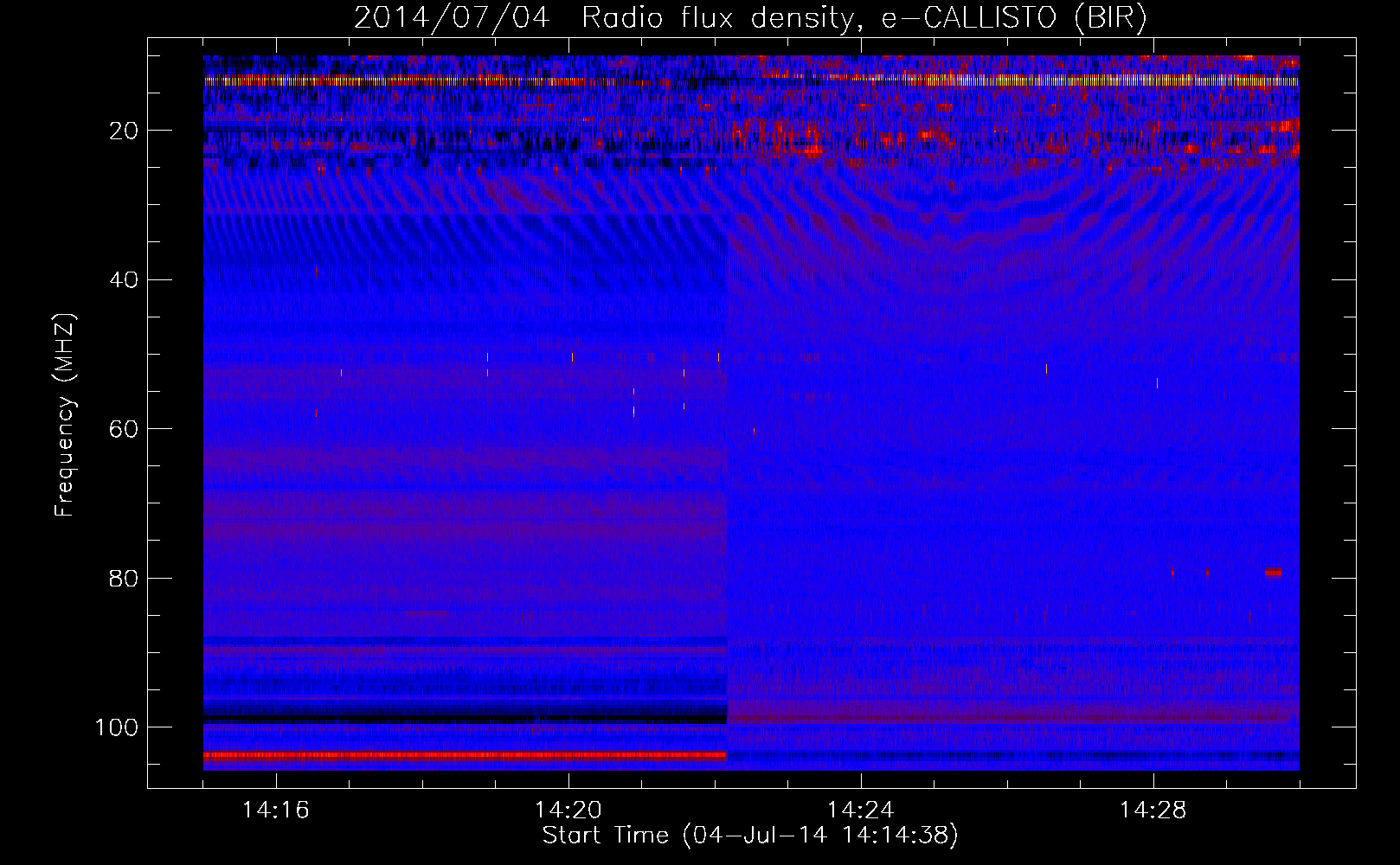Click the plot title '2014/07/04 Radio flux density, e-CALLISTO (BIR)'
This screenshot has height=865, width=1400.
750,17
